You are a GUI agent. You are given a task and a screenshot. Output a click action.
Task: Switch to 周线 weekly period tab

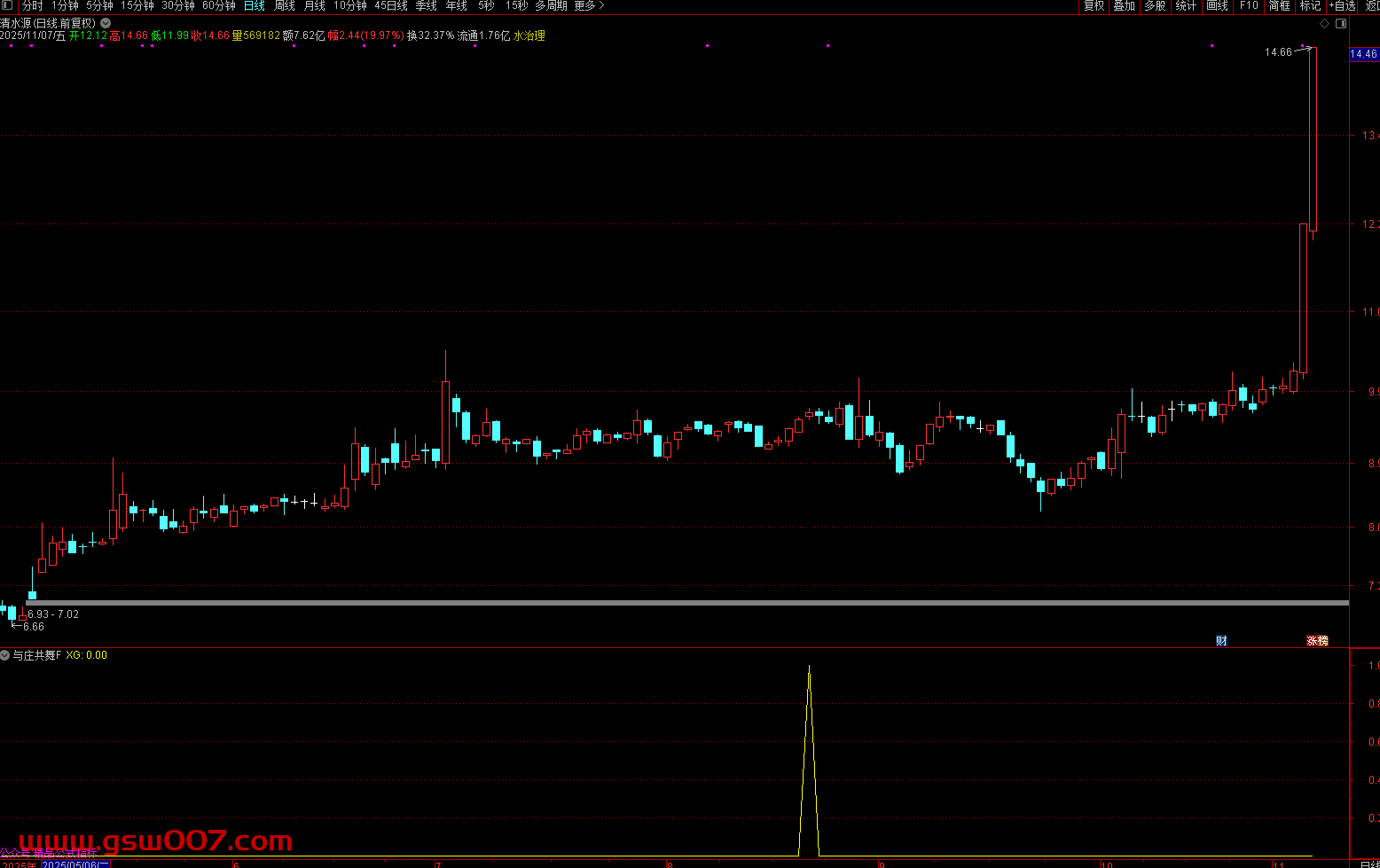tap(285, 6)
